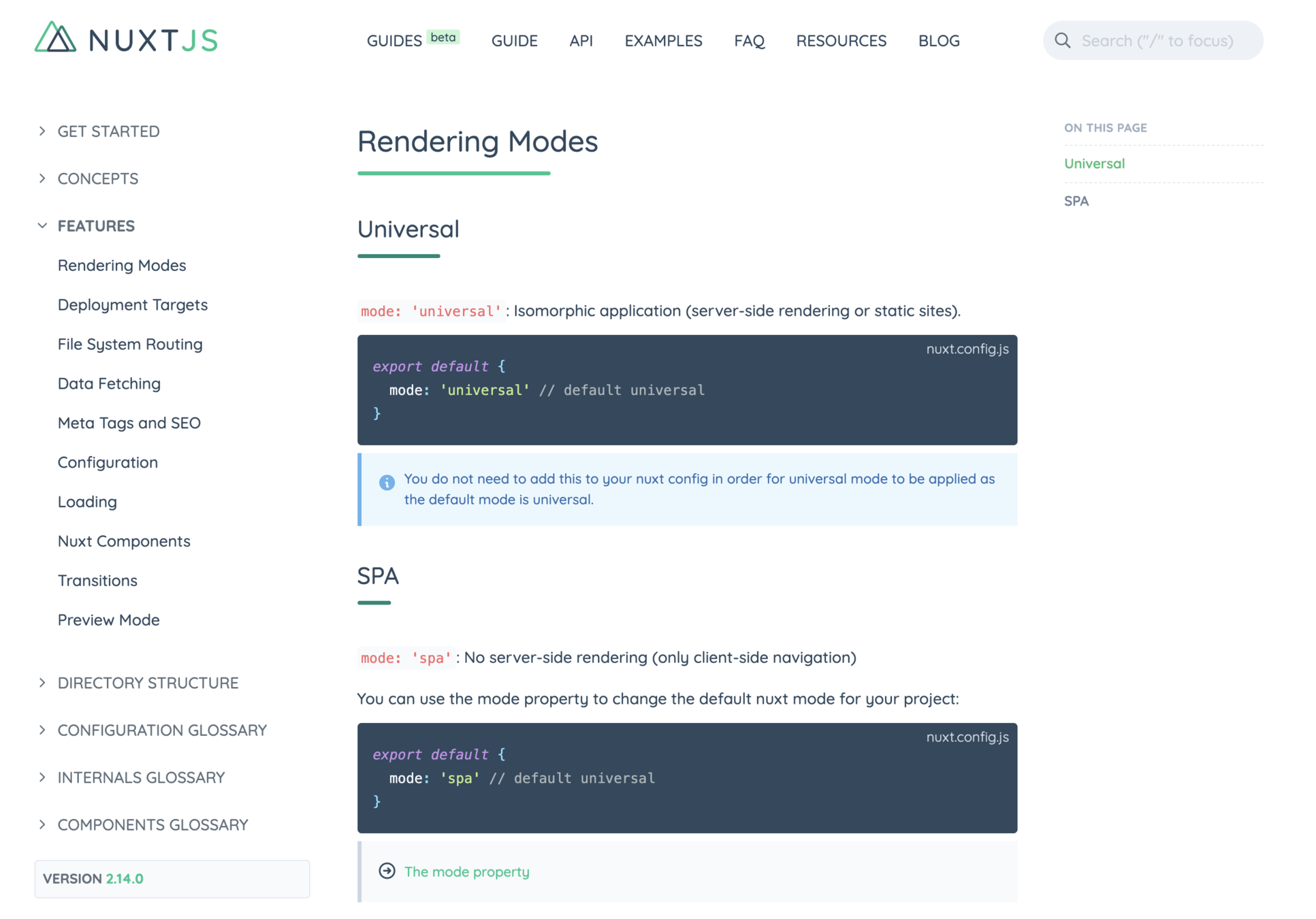Expand Directory Structure section
This screenshot has width=1316, height=919.
coord(42,683)
